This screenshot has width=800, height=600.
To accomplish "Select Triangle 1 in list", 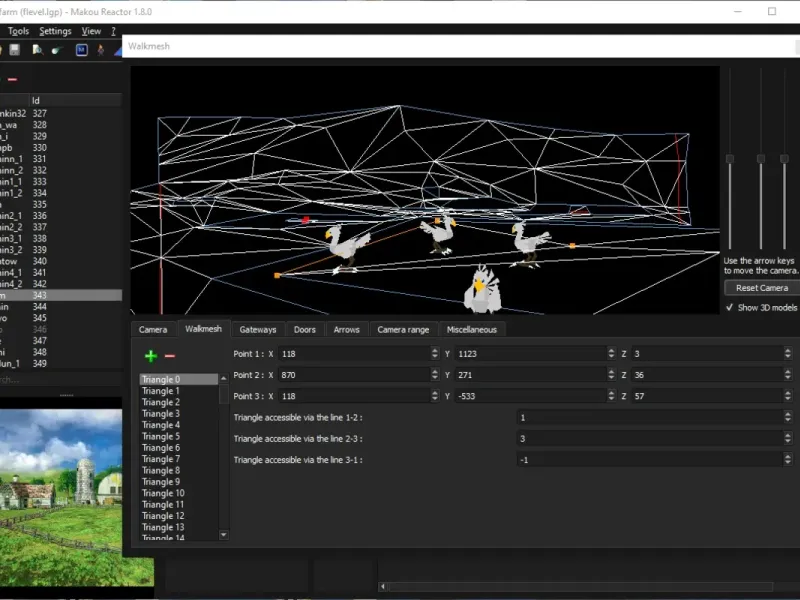I will click(179, 391).
